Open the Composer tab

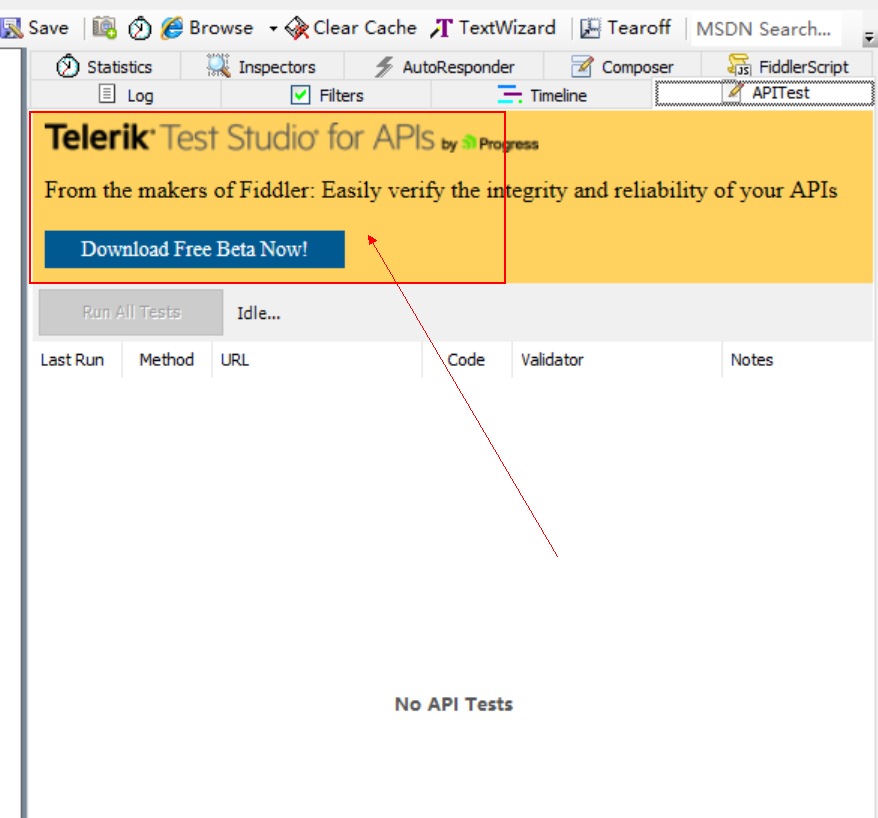tap(622, 67)
